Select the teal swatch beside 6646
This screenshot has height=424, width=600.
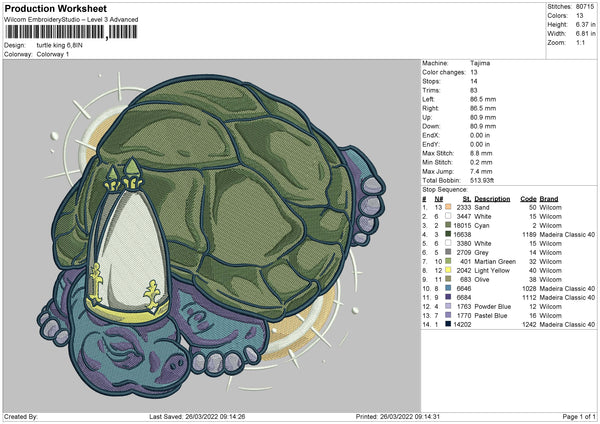448,288
